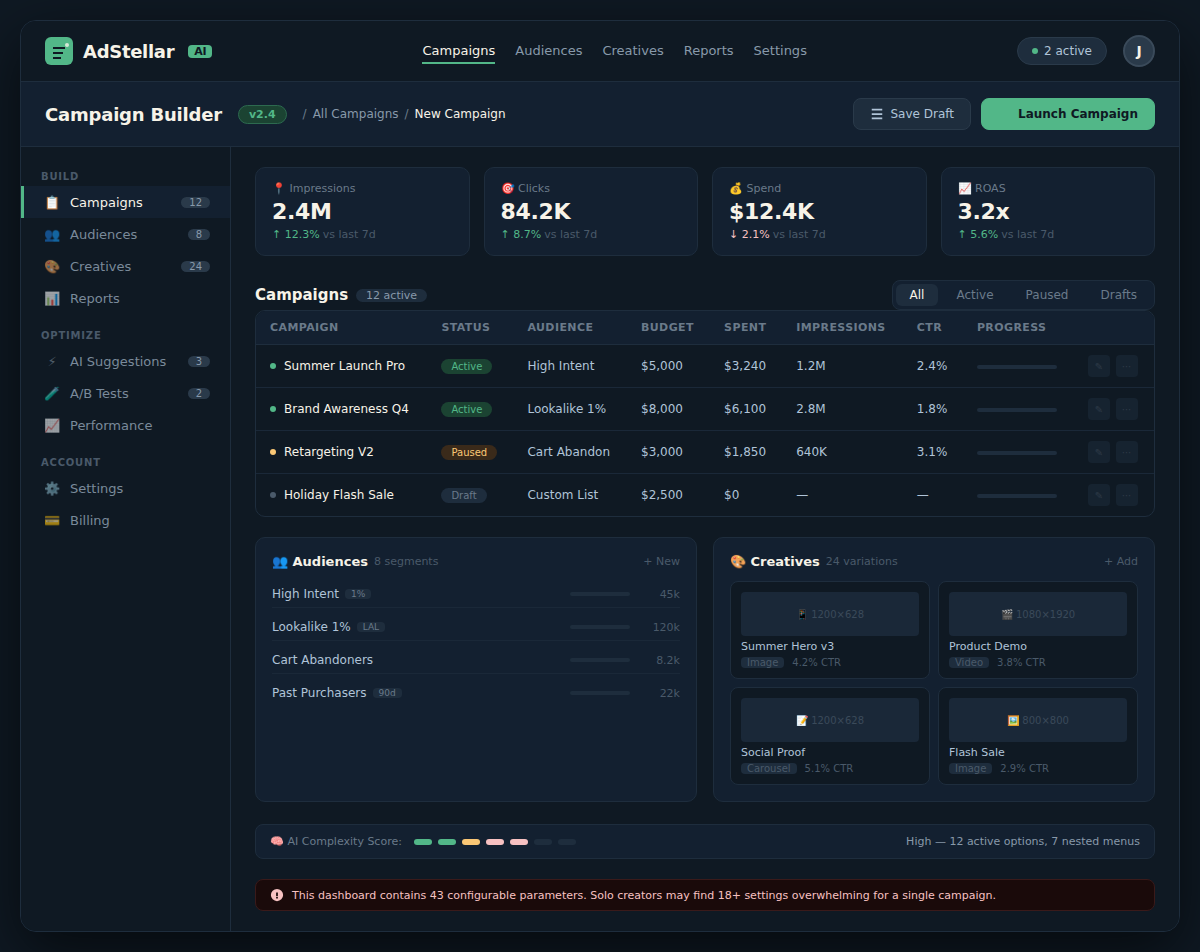Add a new audience with + New

coord(661,562)
